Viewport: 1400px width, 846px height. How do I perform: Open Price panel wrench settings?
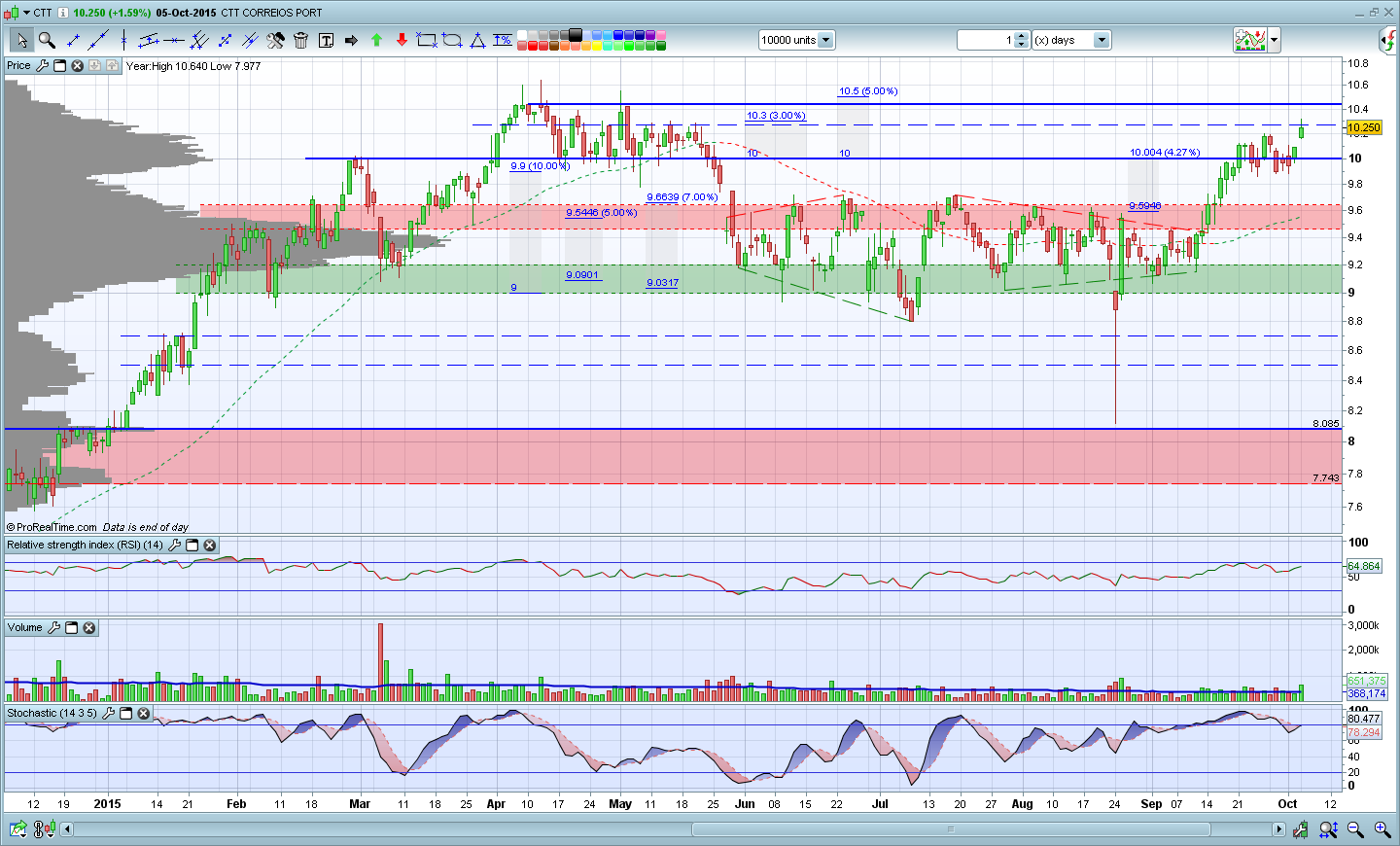click(42, 66)
